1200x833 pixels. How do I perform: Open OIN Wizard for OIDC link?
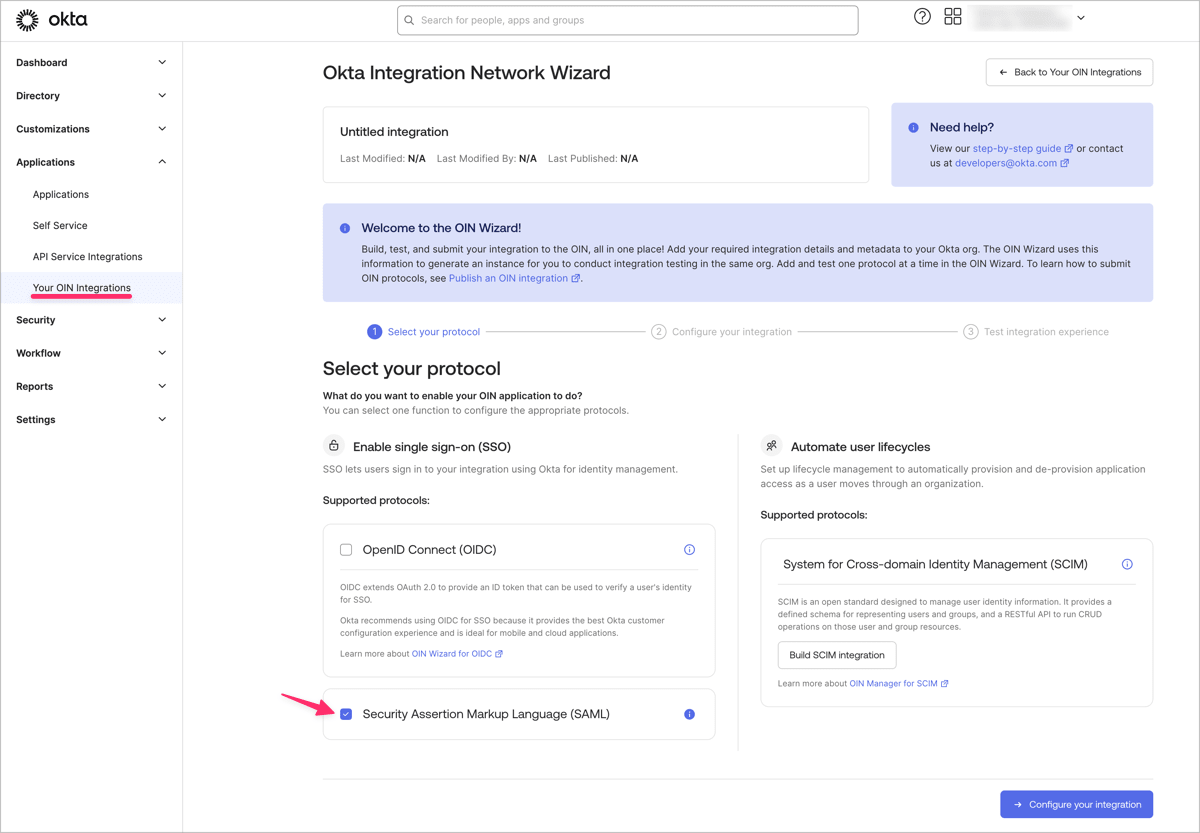pyautogui.click(x=457, y=654)
